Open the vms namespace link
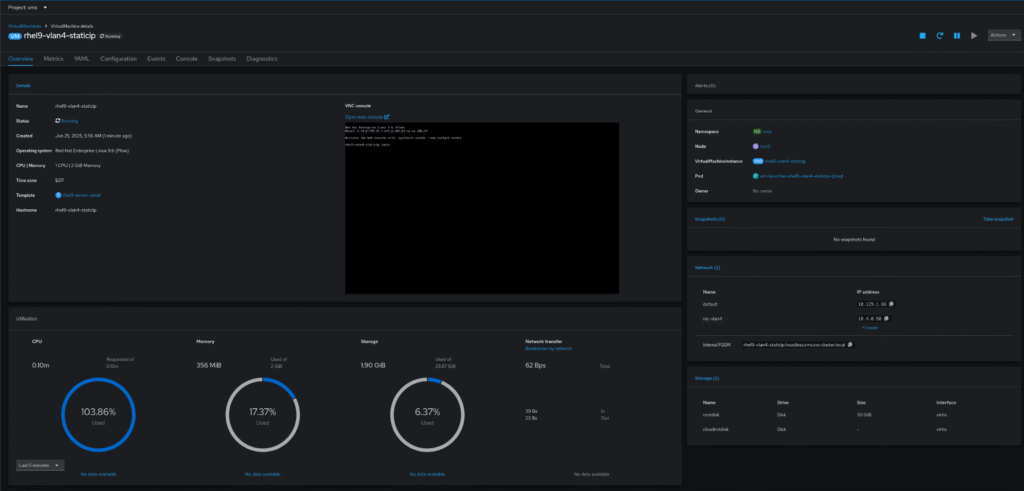The image size is (1024, 491). pyautogui.click(x=767, y=131)
